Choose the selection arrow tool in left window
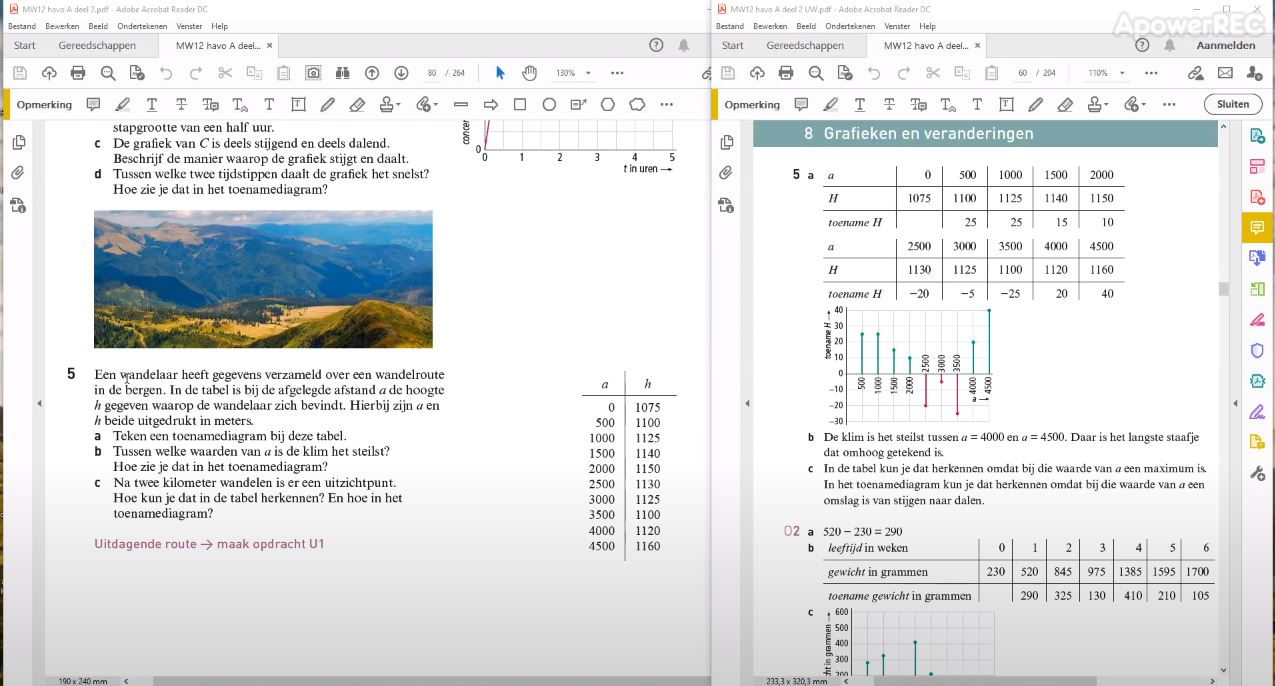 pyautogui.click(x=500, y=73)
